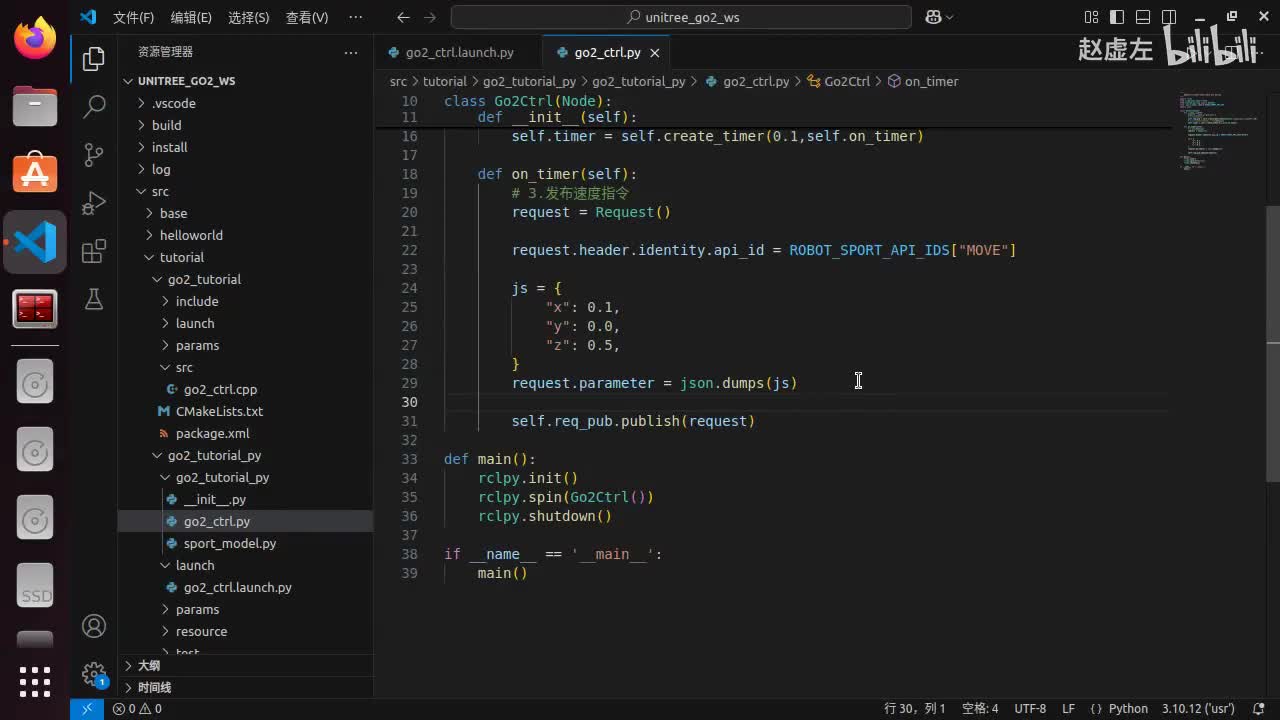Open the 查看(V) menu
1280x720 pixels.
click(307, 17)
